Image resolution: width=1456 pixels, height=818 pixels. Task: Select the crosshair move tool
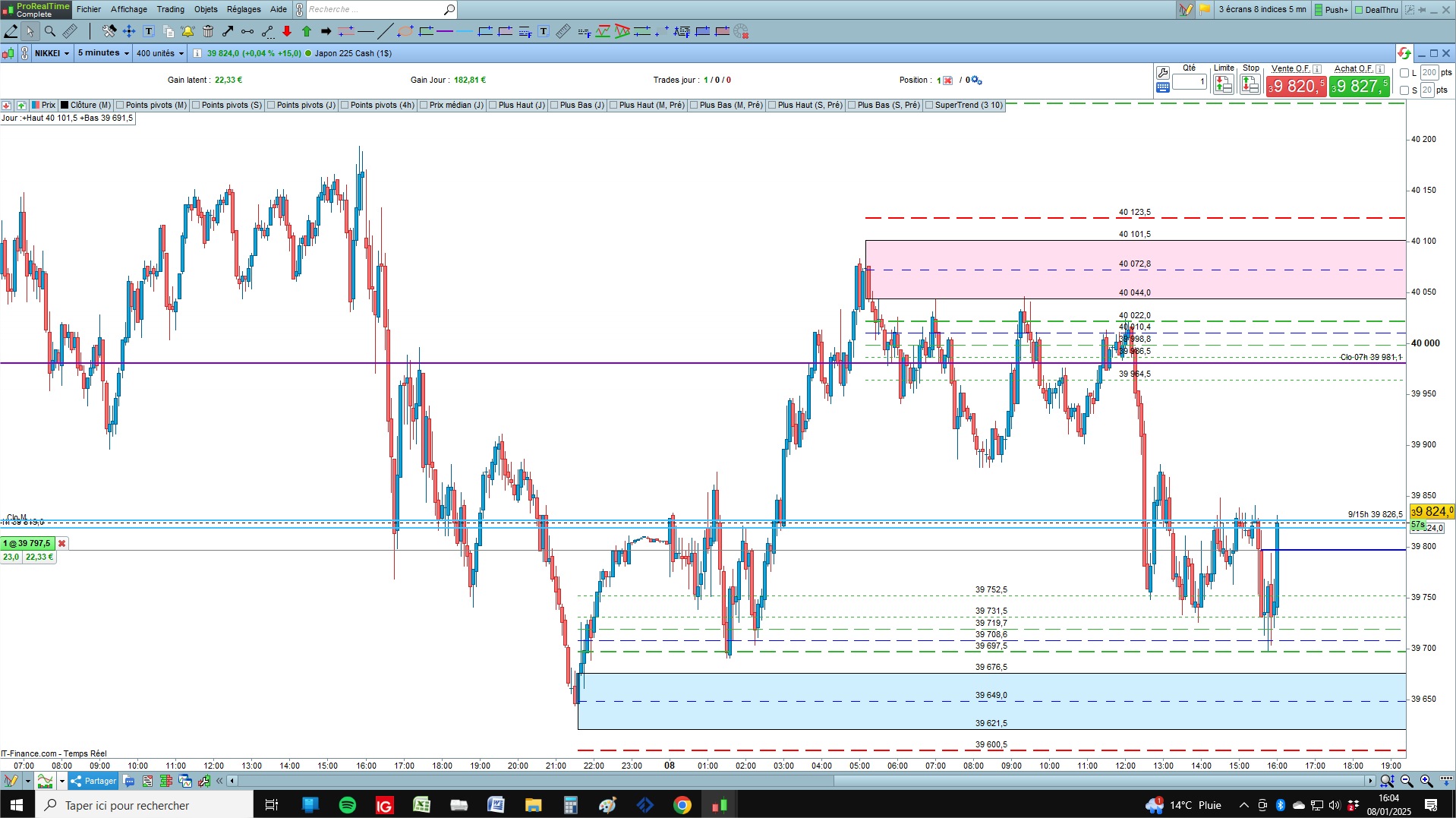click(129, 31)
